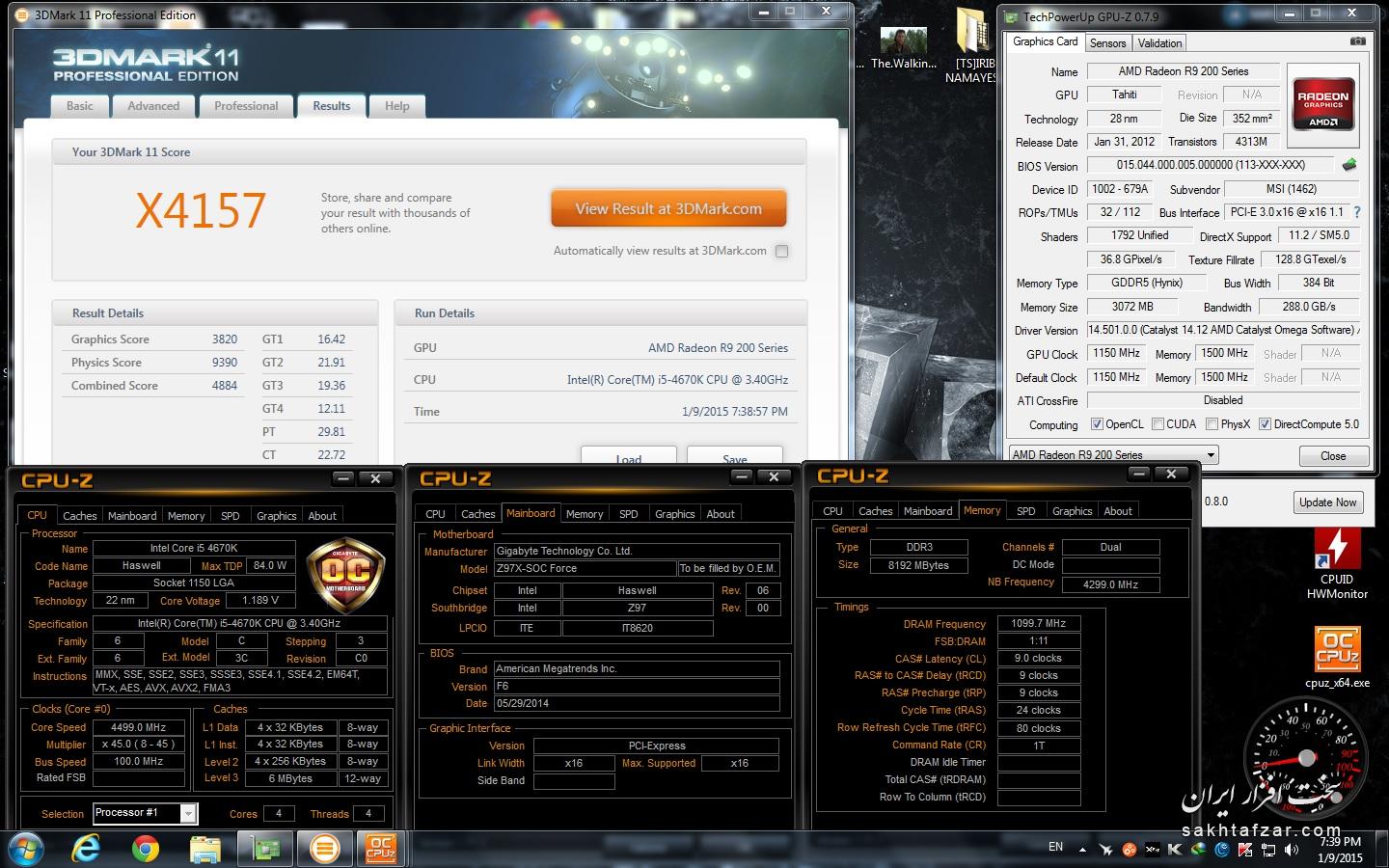Image resolution: width=1389 pixels, height=868 pixels.
Task: Click View Result at 3DMark.com button
Action: (x=668, y=208)
